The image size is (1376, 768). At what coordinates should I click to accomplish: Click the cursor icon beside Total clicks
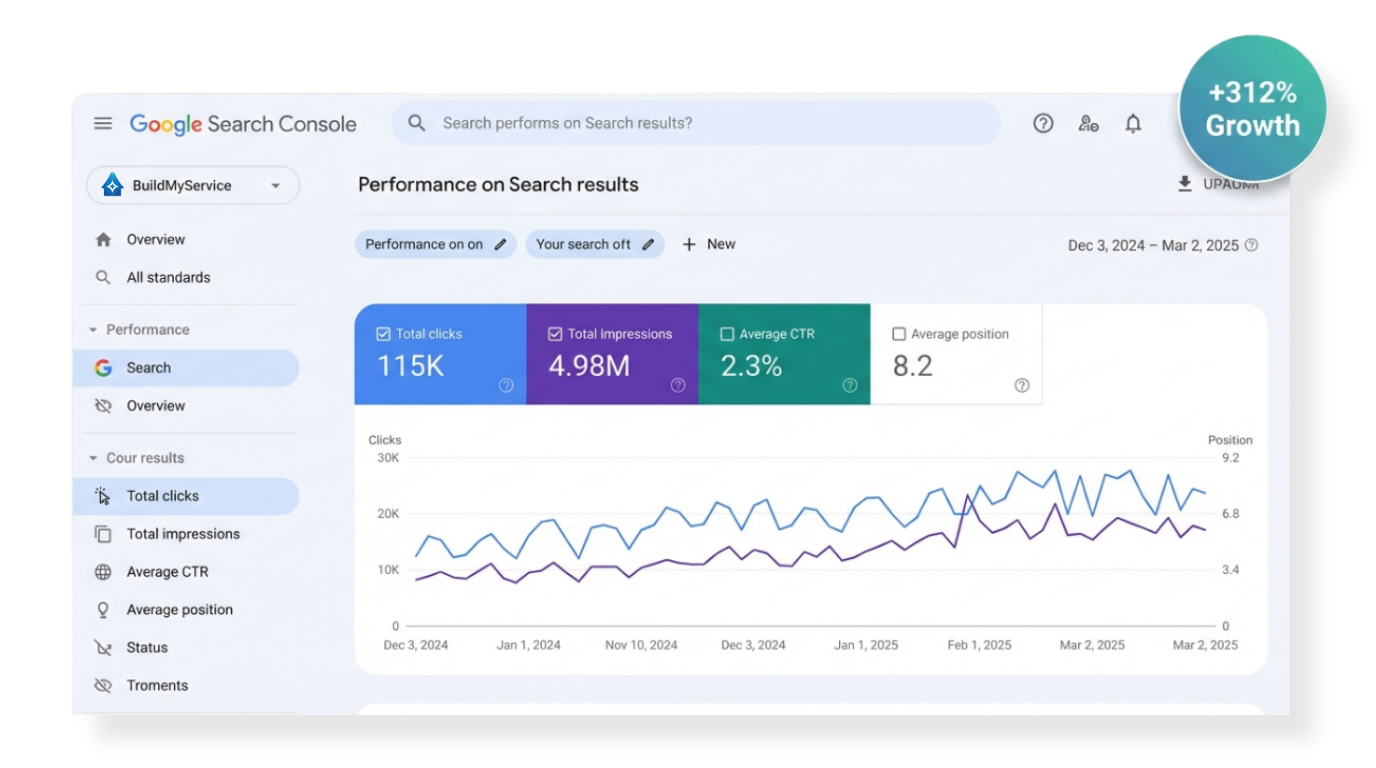click(x=101, y=495)
